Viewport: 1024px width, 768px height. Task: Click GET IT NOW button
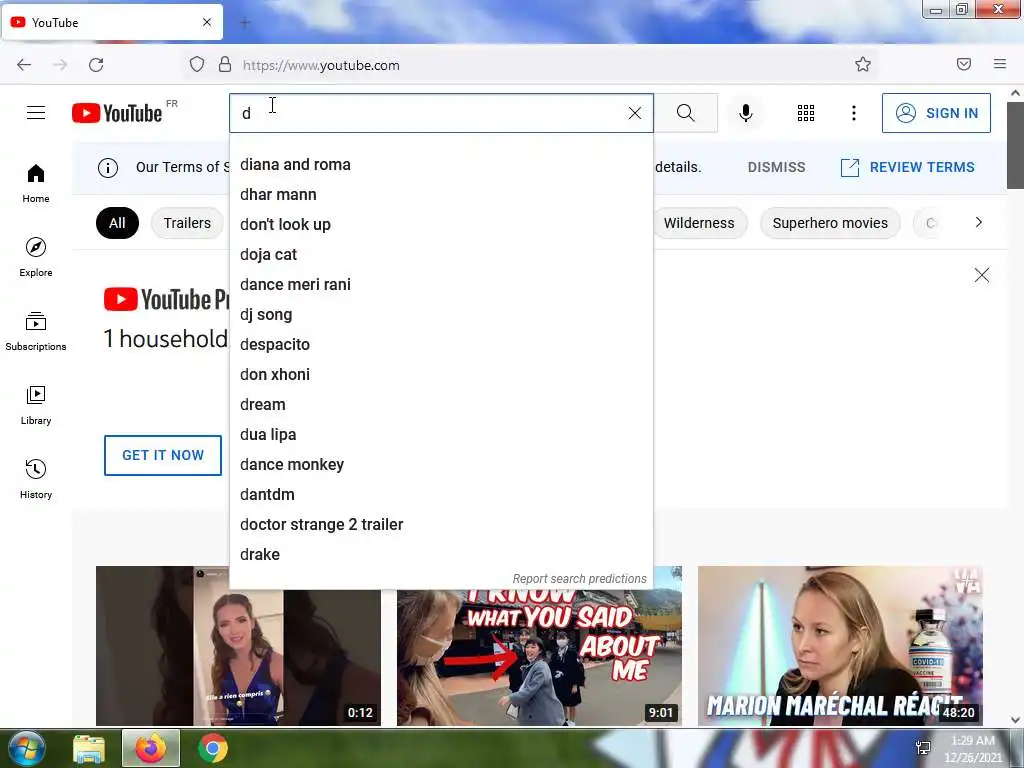coord(163,455)
